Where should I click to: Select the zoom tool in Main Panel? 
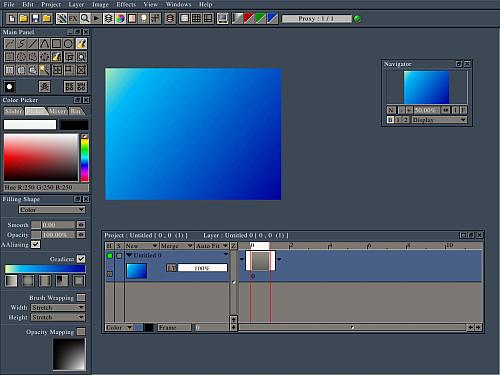point(81,57)
